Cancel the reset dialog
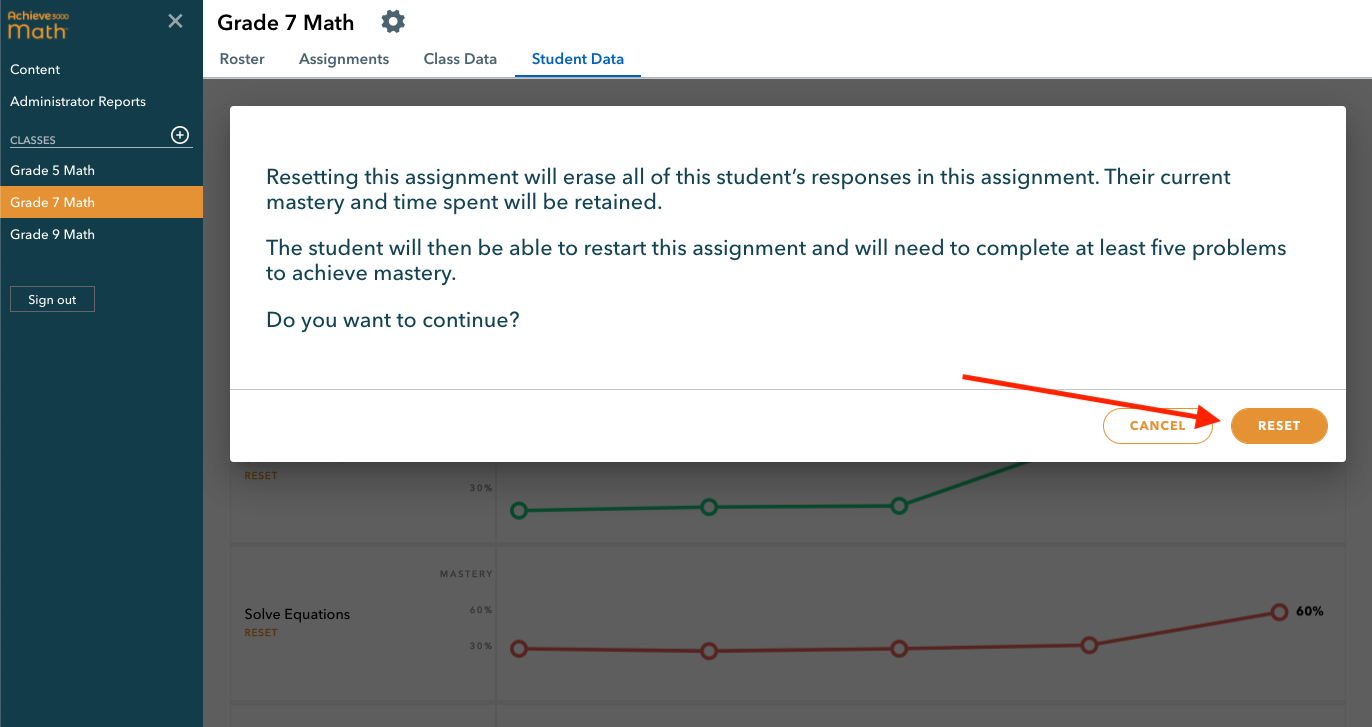This screenshot has height=727, width=1372. (x=1157, y=425)
